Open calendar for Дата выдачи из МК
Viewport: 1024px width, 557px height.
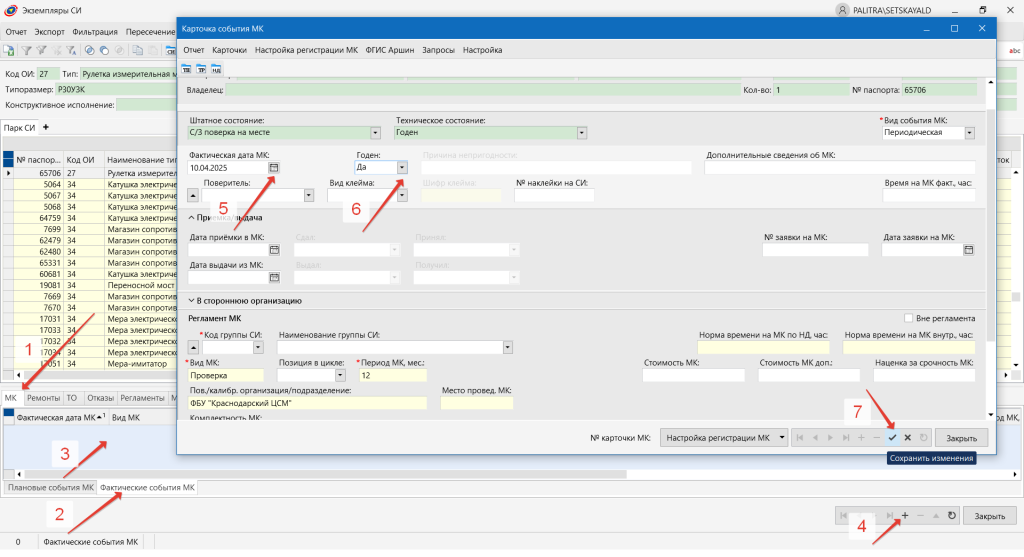point(274,278)
